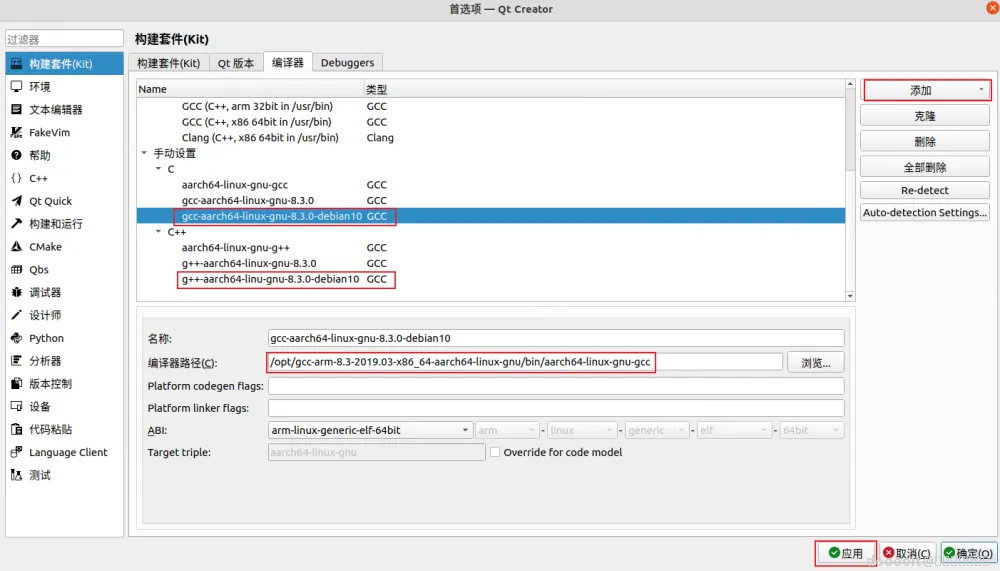Image resolution: width=1000 pixels, height=571 pixels.
Task: Open the 设计师 pencil icon
Action: (x=17, y=315)
